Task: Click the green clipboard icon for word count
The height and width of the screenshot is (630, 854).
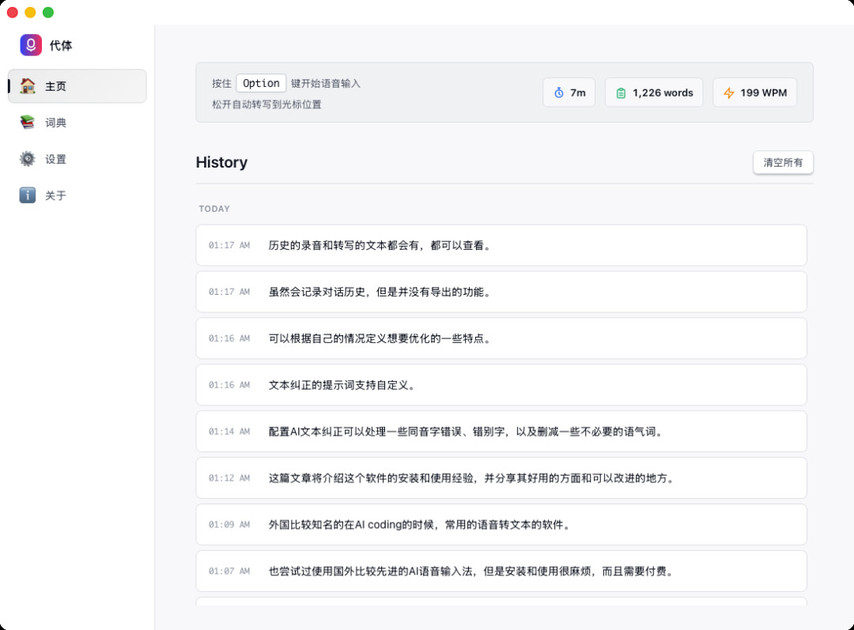Action: click(621, 93)
